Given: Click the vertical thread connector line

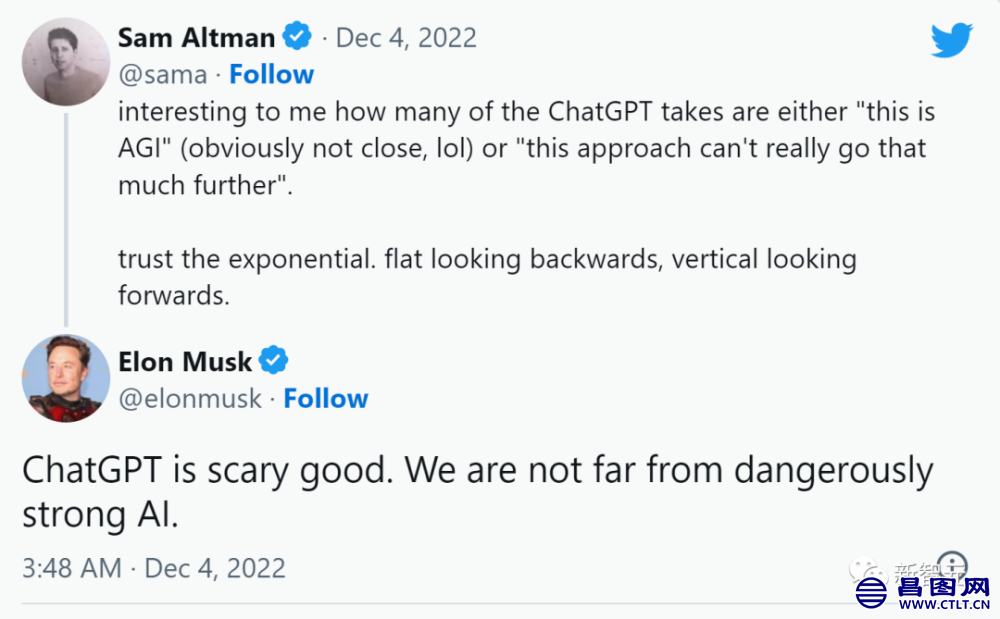Looking at the screenshot, I should 66,219.
